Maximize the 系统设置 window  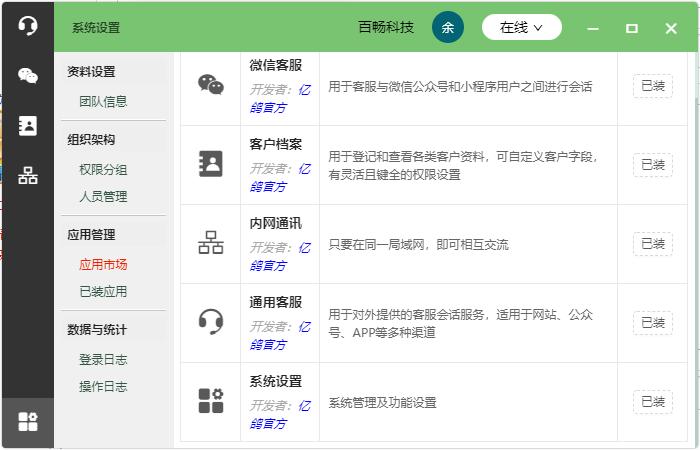[632, 29]
